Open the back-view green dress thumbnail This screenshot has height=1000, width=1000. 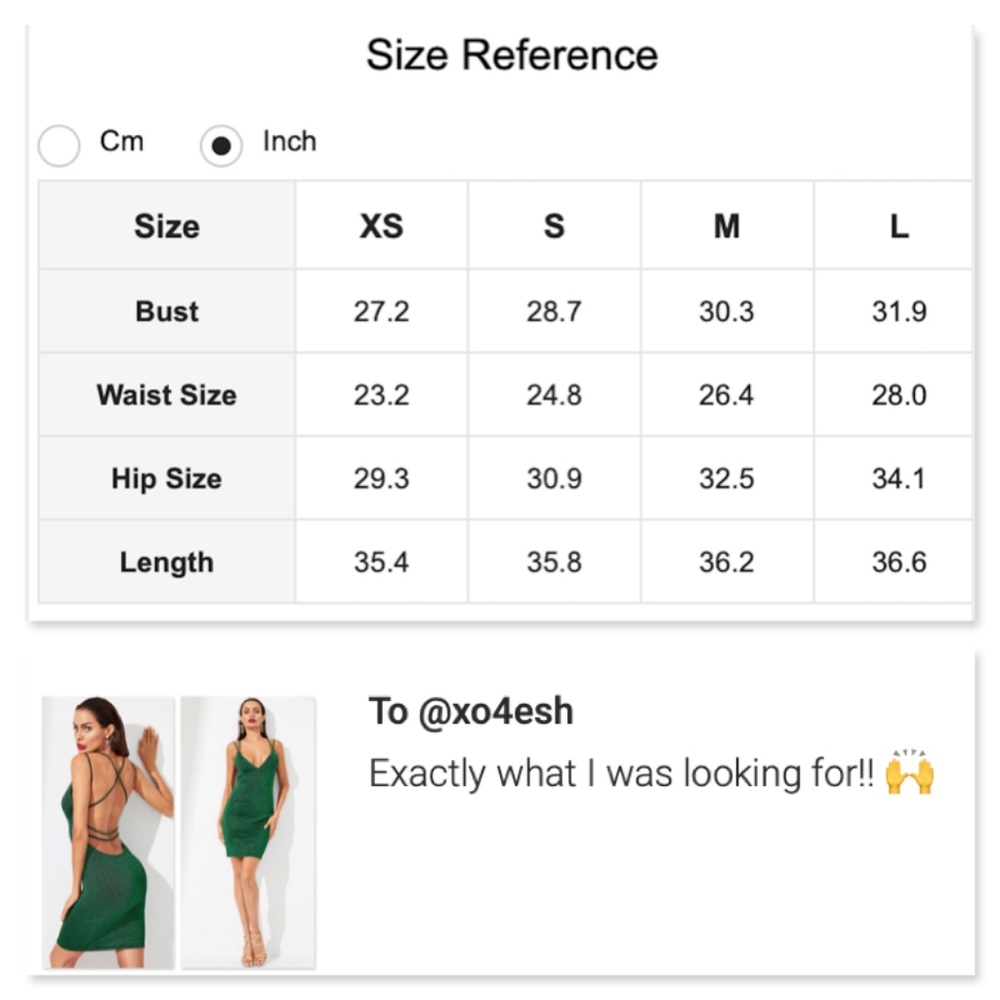(108, 832)
